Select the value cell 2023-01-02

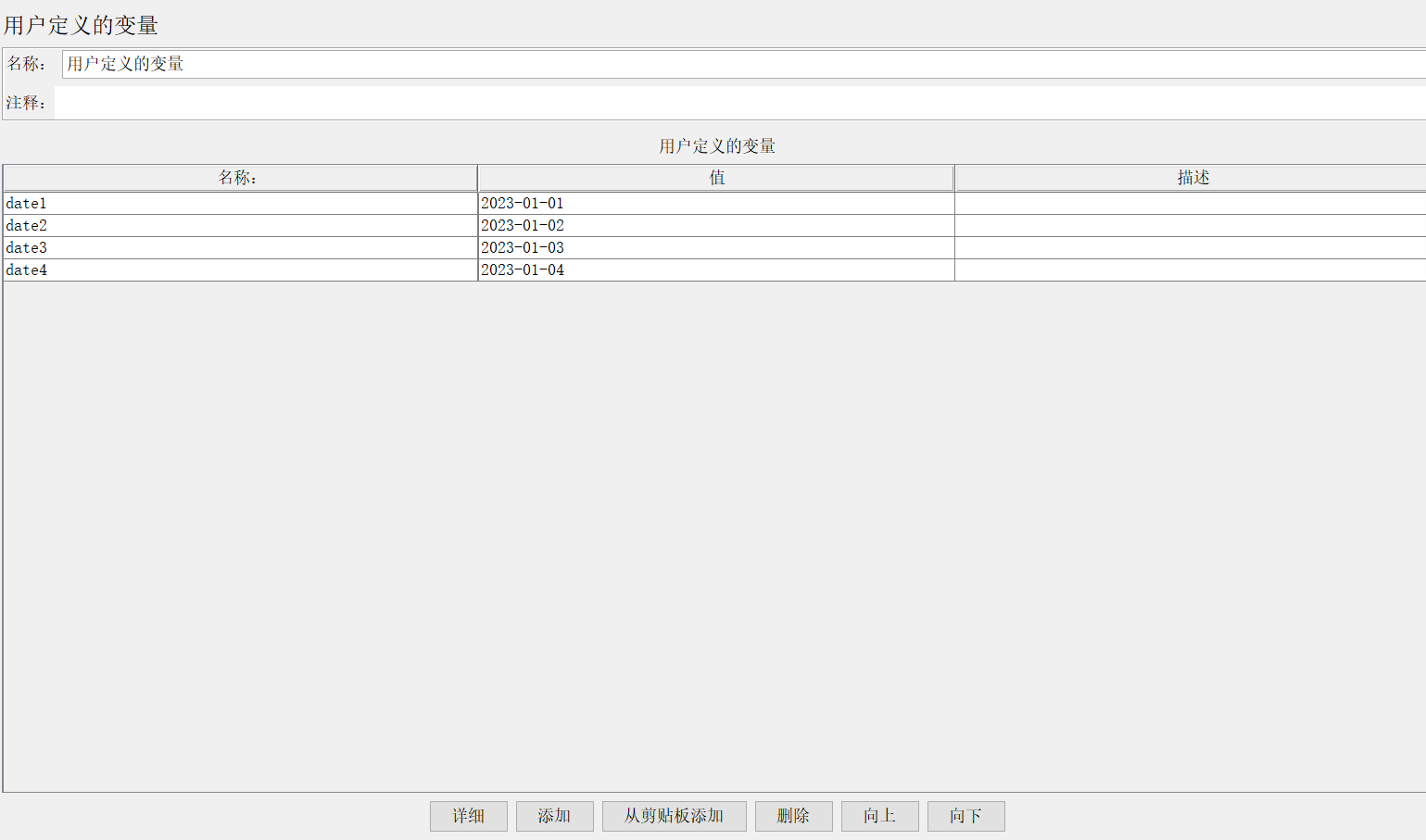coord(716,225)
